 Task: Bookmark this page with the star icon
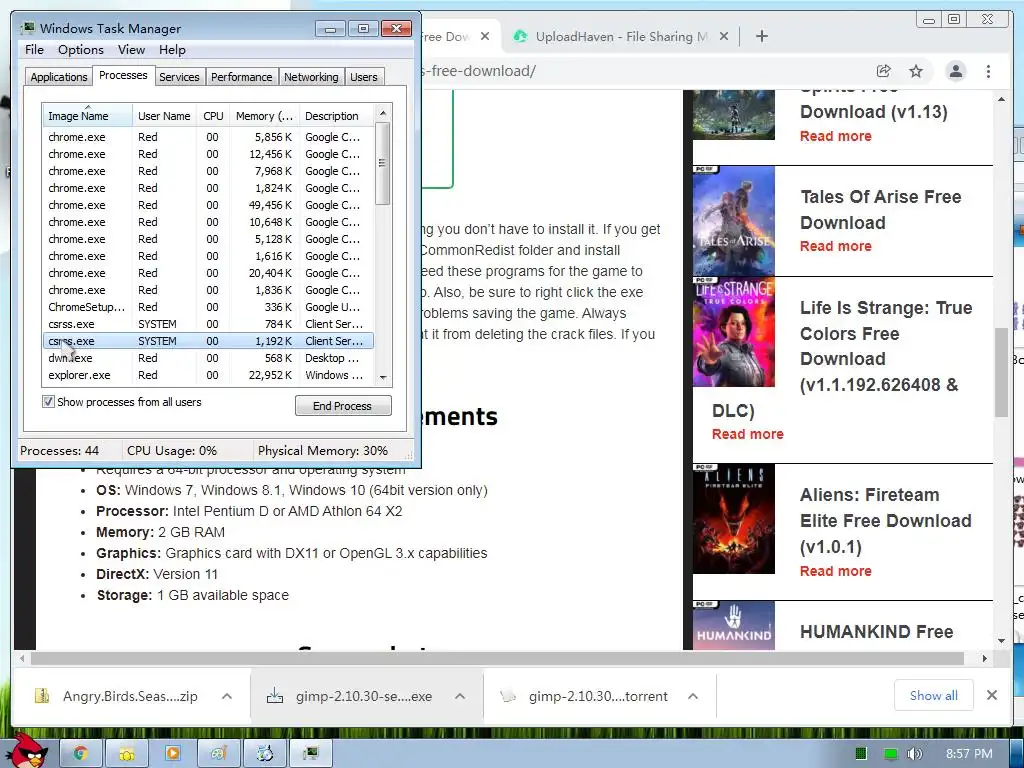pos(916,71)
